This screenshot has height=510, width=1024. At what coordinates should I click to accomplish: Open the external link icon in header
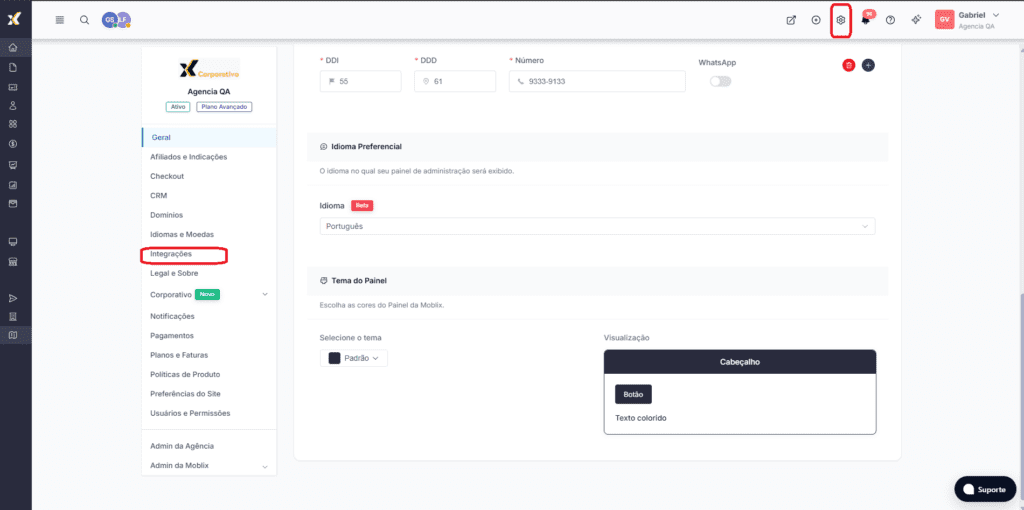791,20
